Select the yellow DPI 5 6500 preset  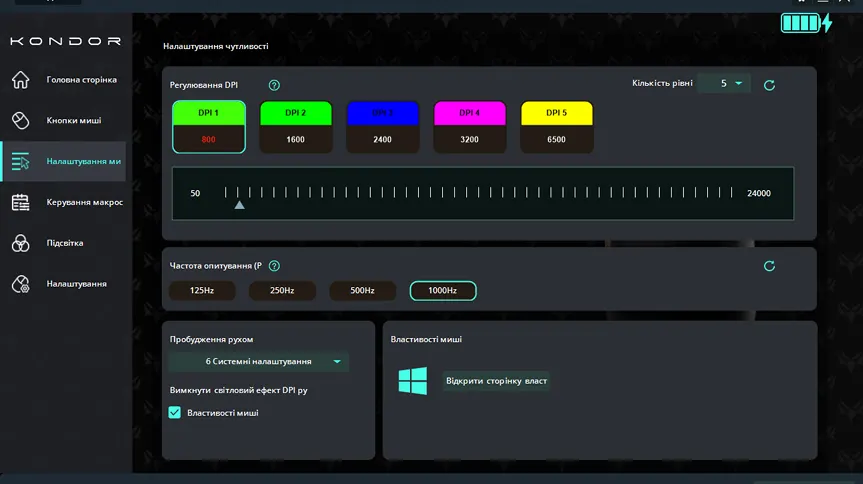click(556, 127)
